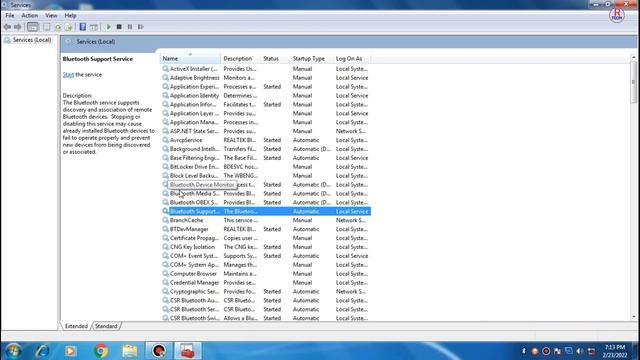Select the BranchCache service

(x=266, y=220)
